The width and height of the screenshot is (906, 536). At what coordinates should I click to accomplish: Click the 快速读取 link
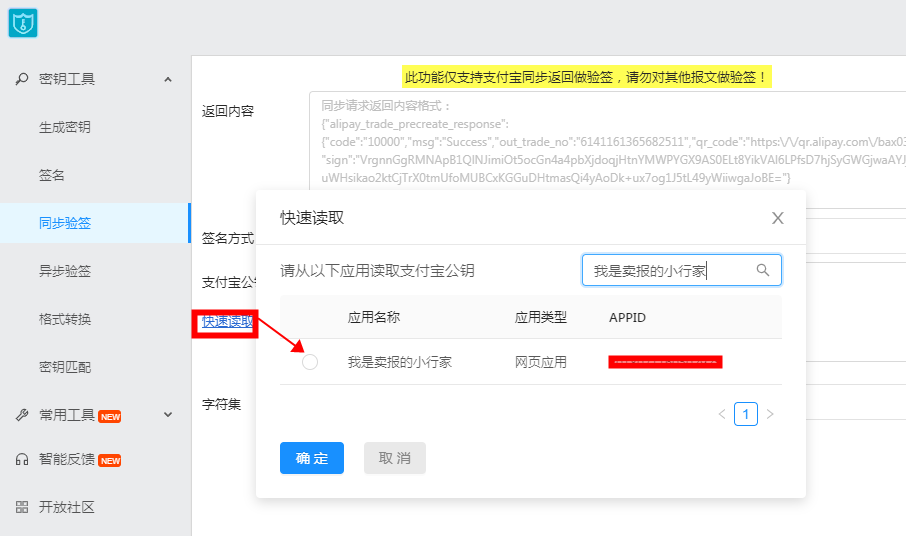(227, 322)
